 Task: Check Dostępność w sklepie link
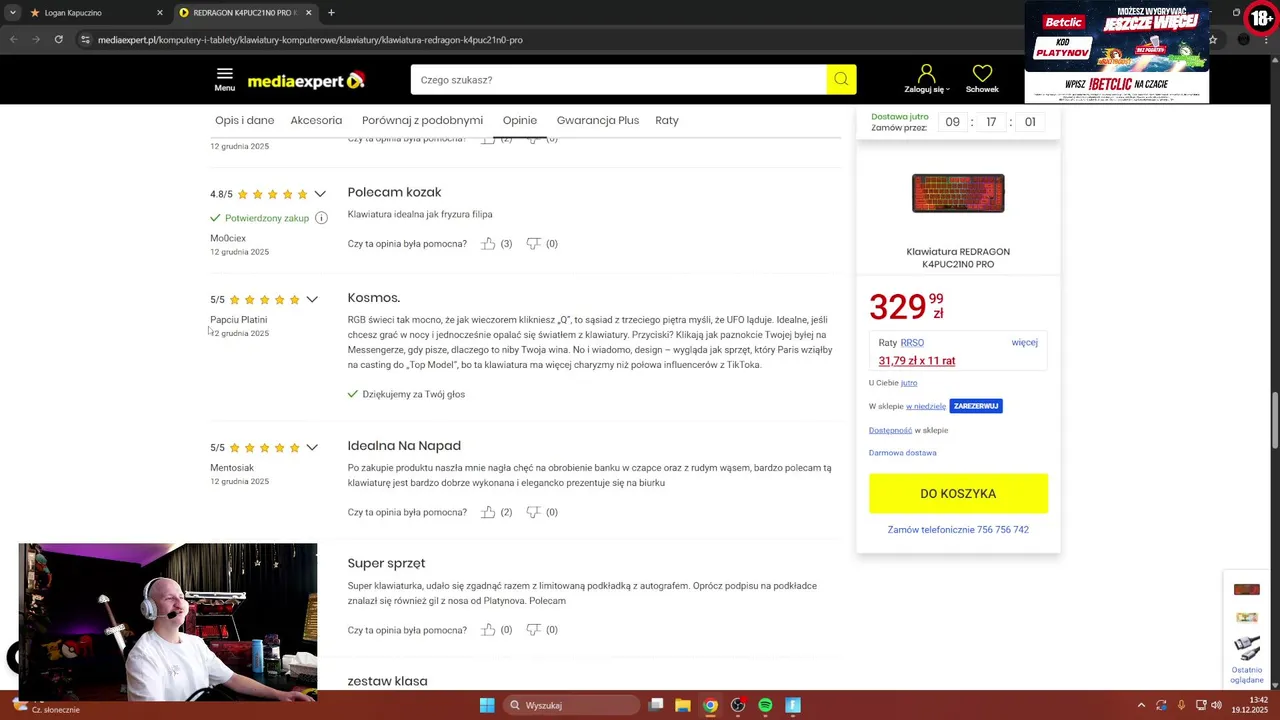click(x=890, y=430)
